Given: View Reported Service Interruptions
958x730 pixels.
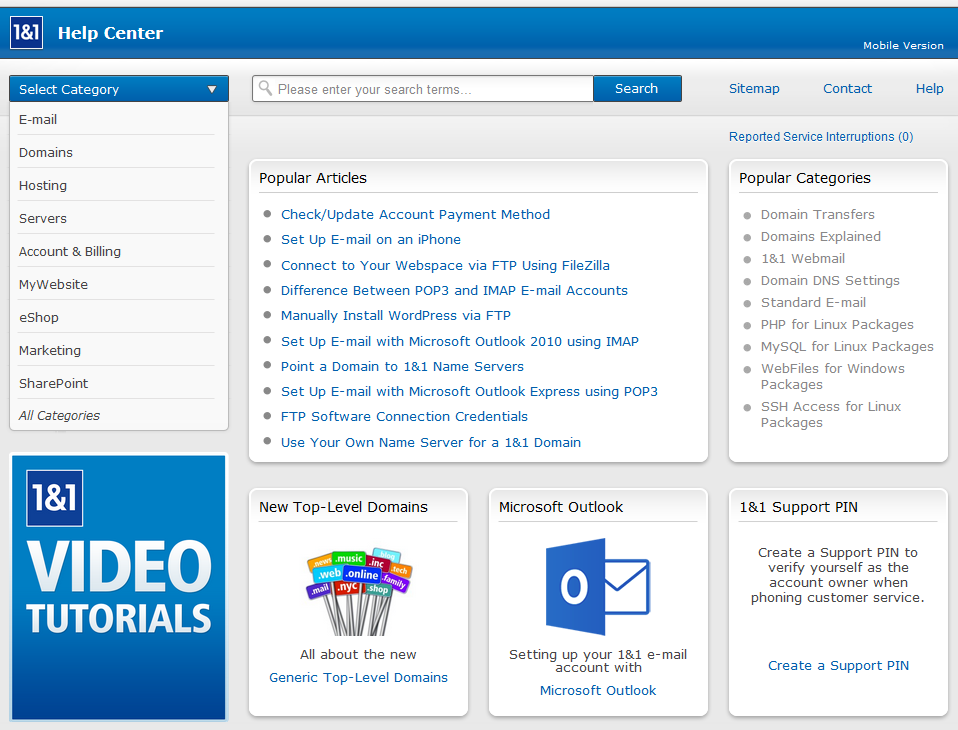Looking at the screenshot, I should tap(821, 137).
